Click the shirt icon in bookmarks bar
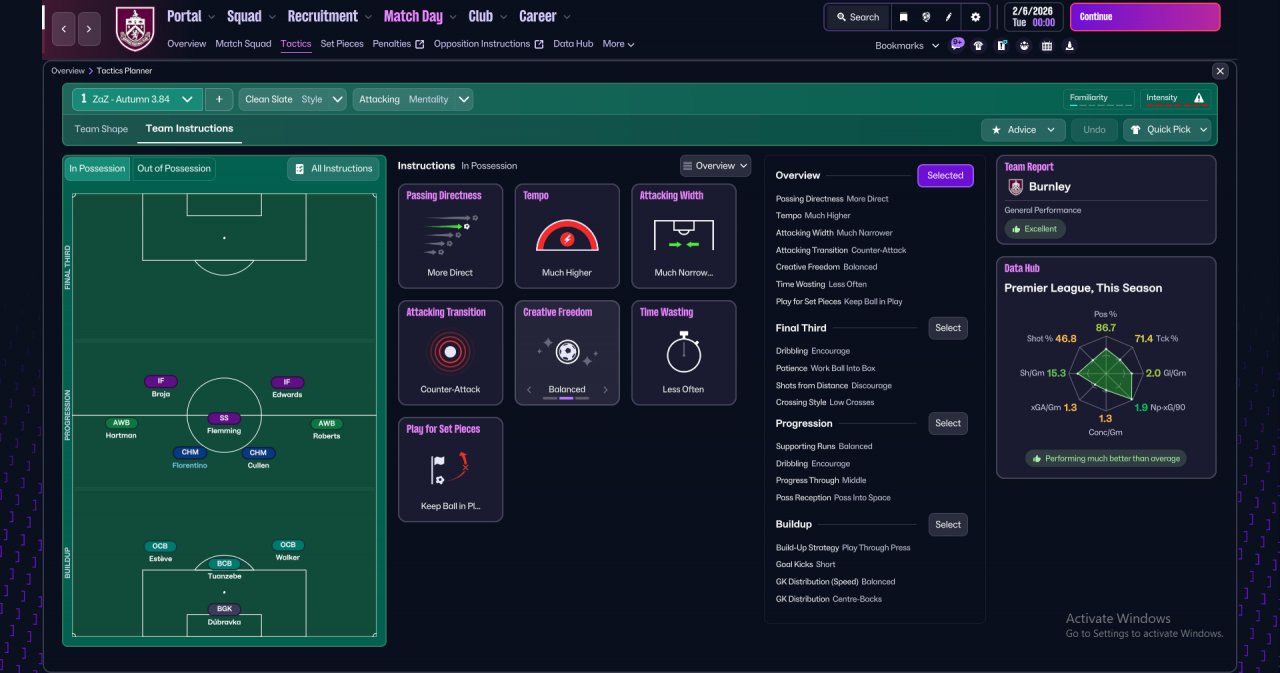1280x673 pixels. (x=978, y=45)
